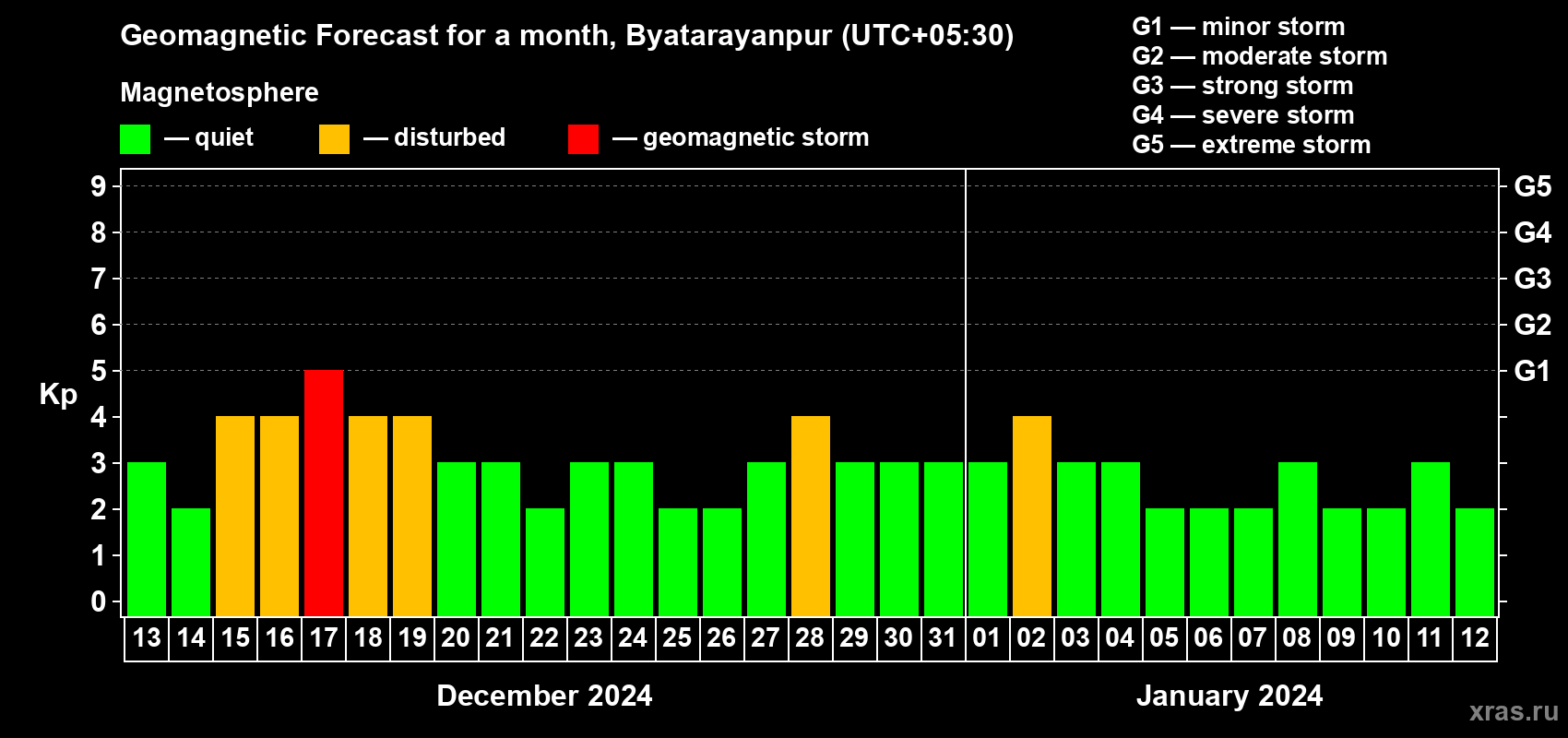
Task: Click Kp value 9 on the left axis
Action: (99, 186)
